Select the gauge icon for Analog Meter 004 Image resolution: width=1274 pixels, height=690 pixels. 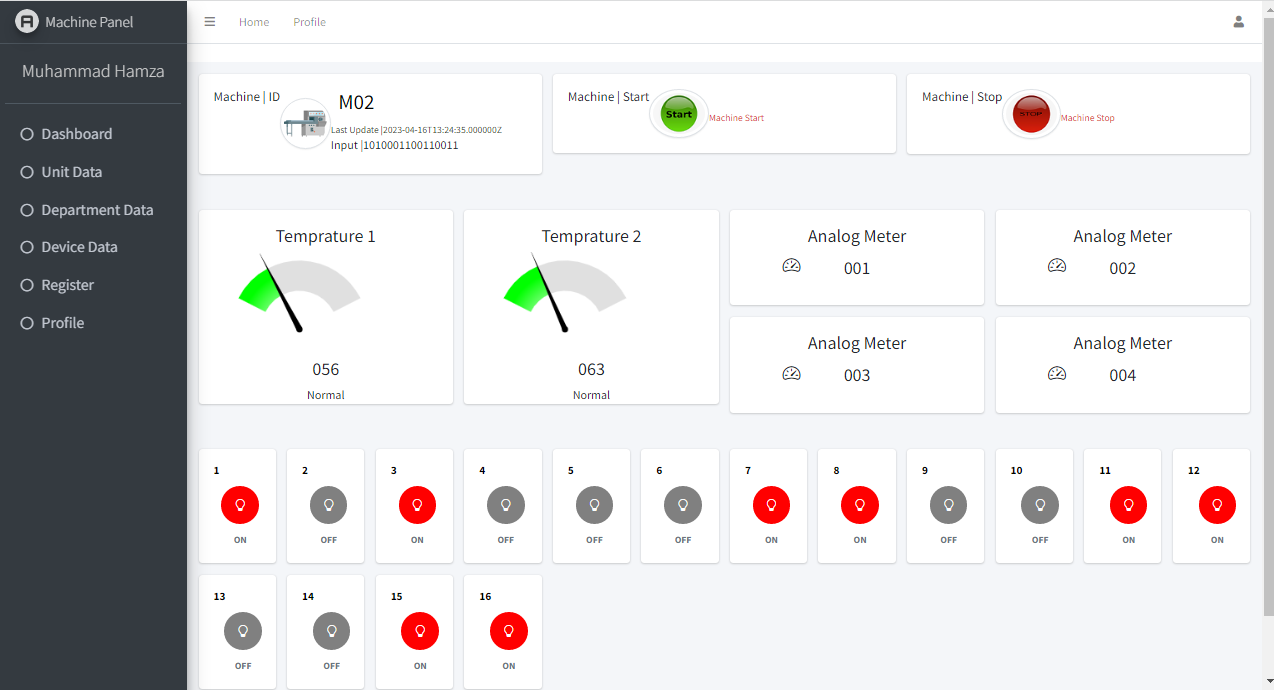1057,373
